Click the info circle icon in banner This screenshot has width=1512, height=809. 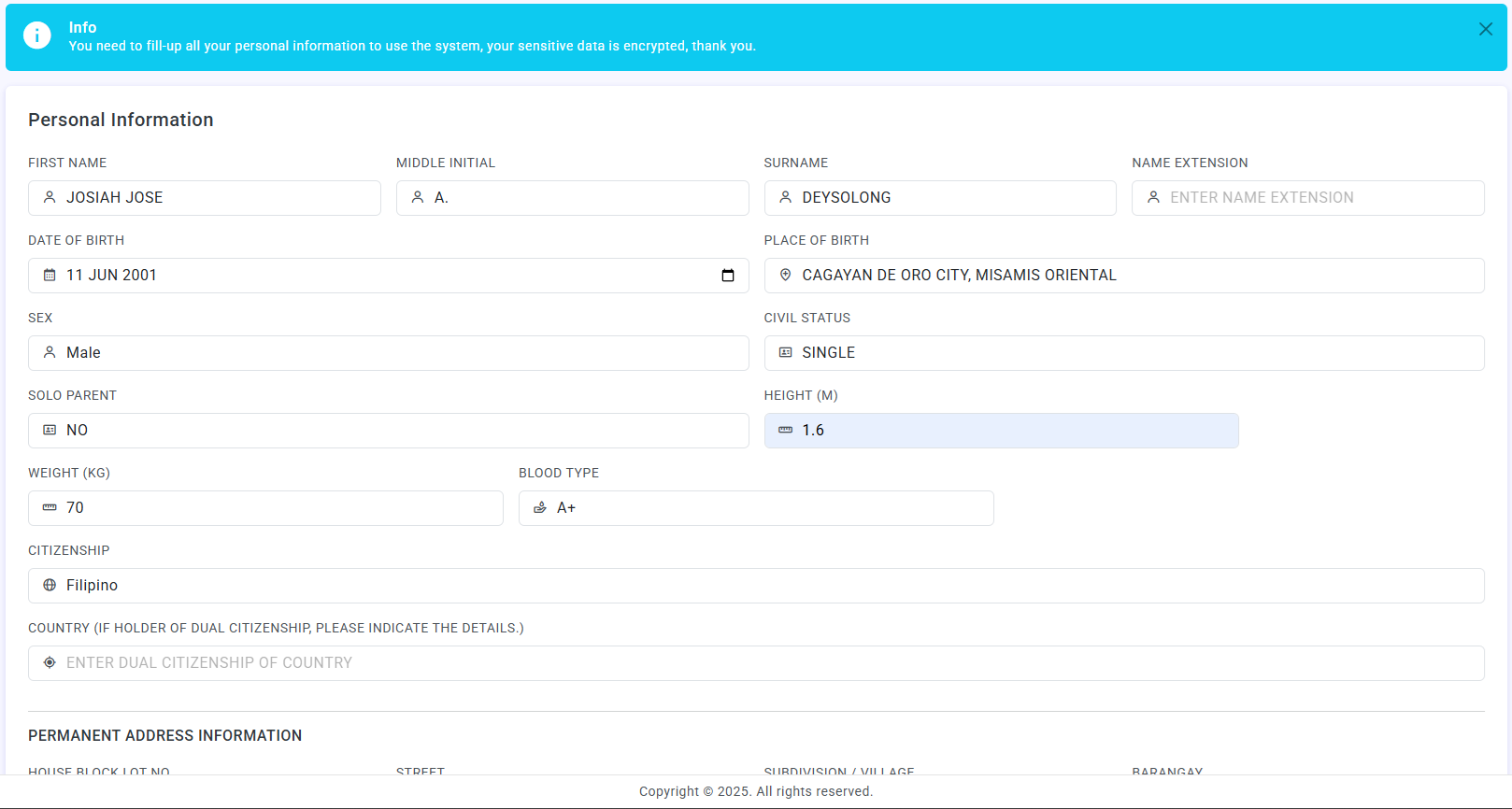(x=37, y=36)
